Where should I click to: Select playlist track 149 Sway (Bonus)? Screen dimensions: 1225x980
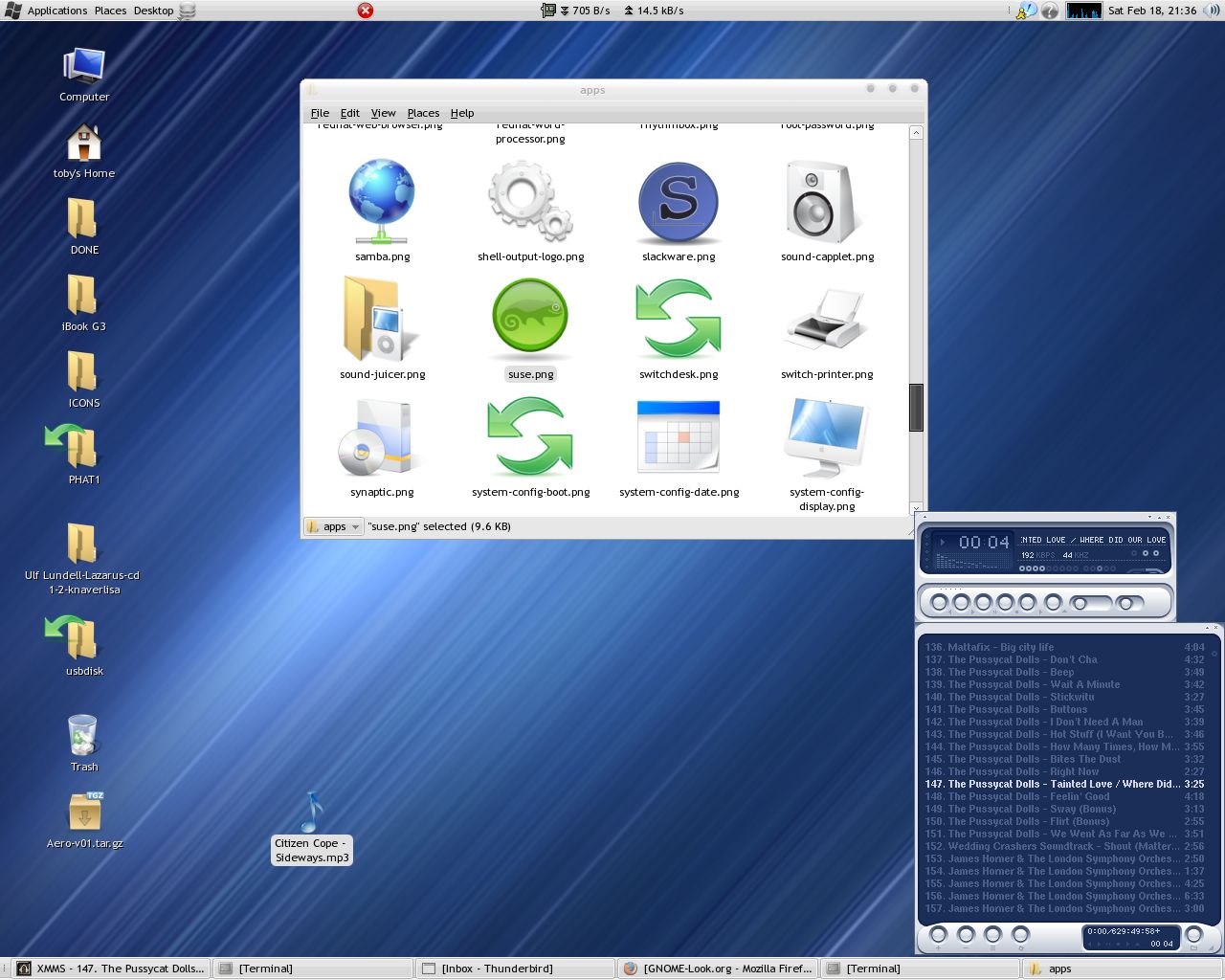[x=1064, y=809]
